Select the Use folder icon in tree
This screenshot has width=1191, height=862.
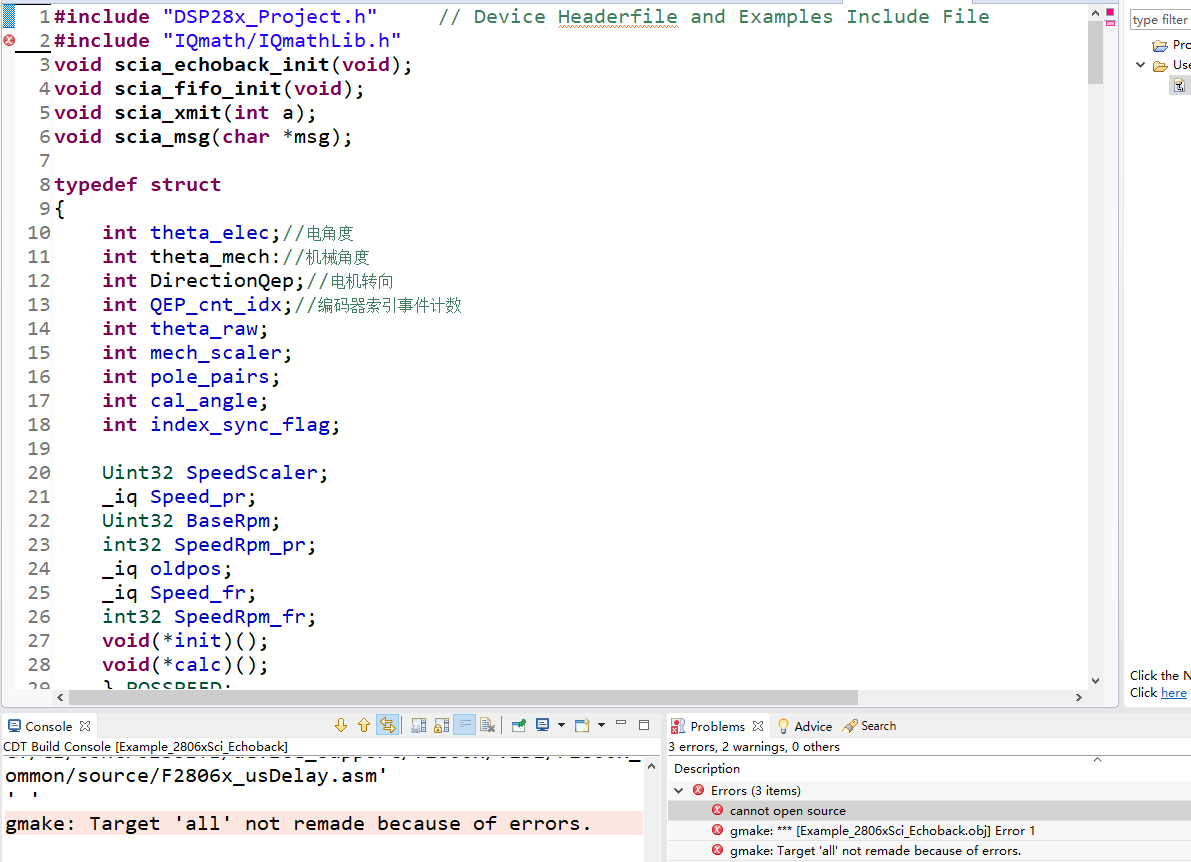coord(1160,66)
